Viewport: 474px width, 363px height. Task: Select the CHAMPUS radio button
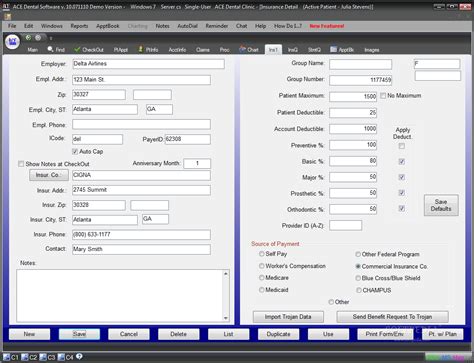click(359, 290)
